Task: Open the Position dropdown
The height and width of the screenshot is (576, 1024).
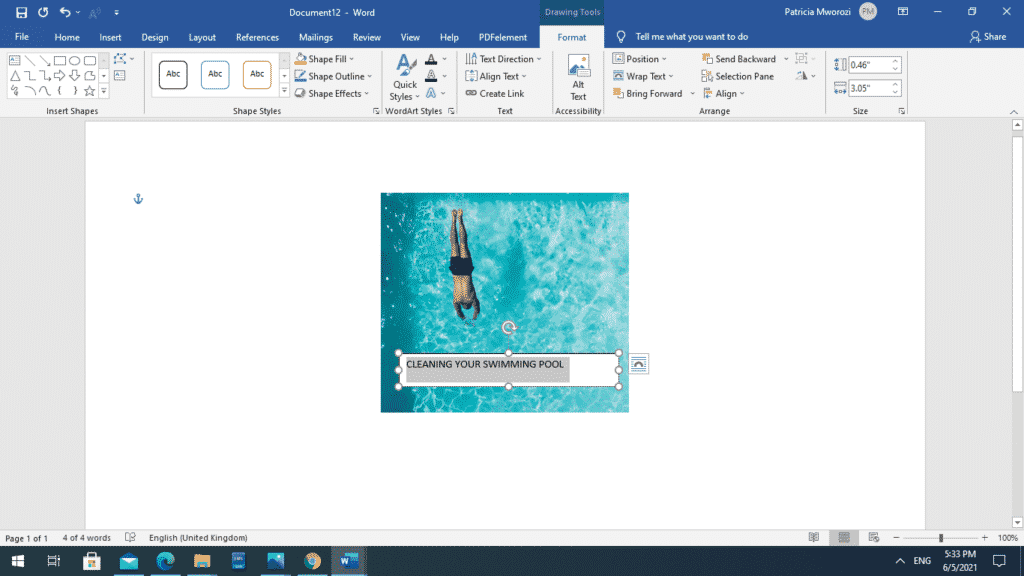Action: pyautogui.click(x=641, y=58)
